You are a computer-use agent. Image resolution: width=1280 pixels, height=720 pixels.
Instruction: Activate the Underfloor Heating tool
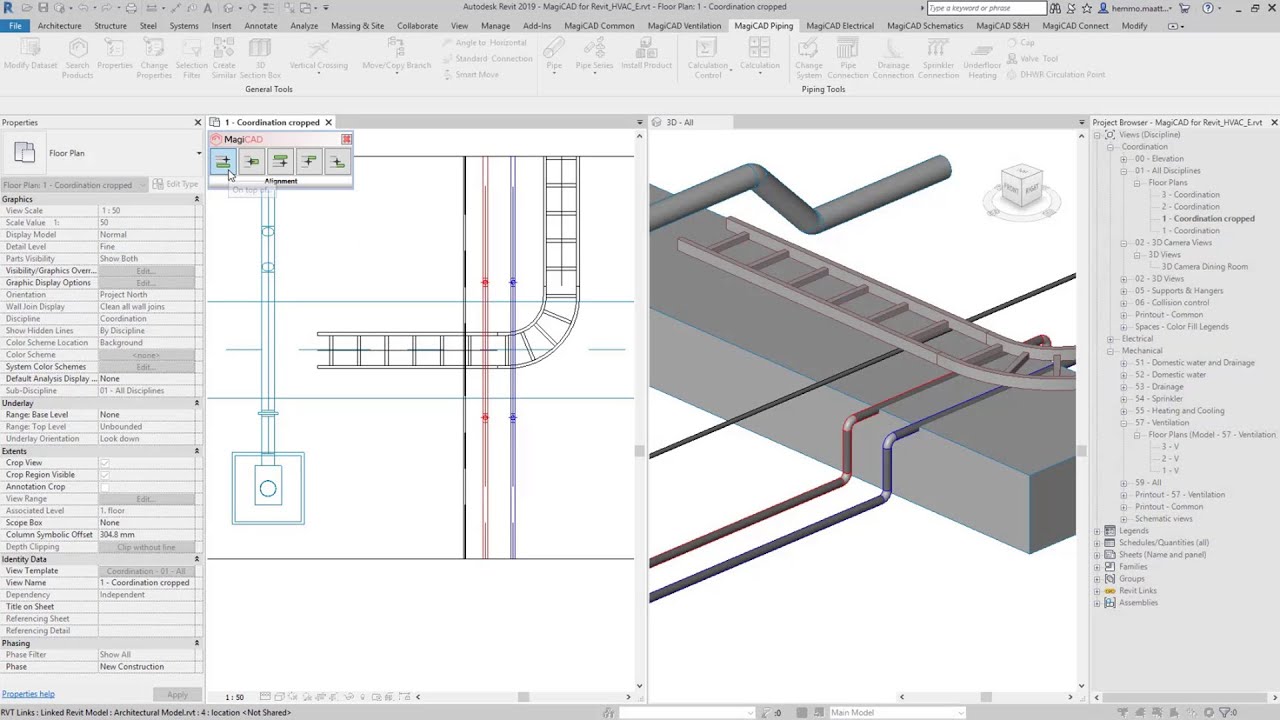click(982, 58)
